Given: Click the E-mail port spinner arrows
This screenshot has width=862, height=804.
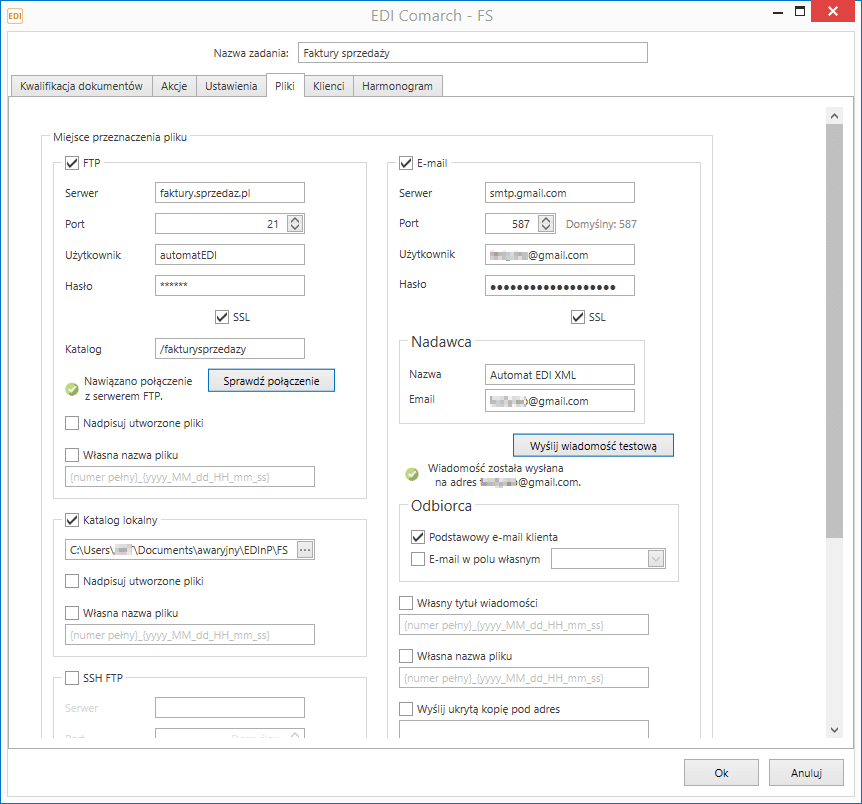Looking at the screenshot, I should [546, 223].
